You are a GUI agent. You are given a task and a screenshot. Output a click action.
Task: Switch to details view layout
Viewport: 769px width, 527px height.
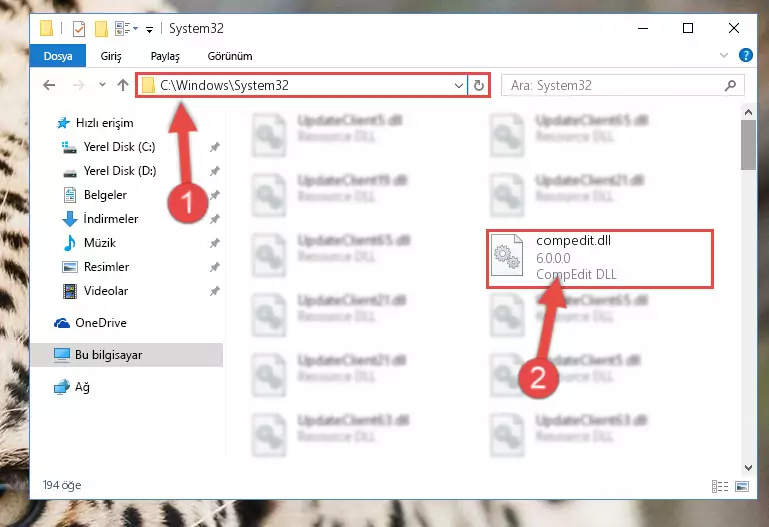719,486
